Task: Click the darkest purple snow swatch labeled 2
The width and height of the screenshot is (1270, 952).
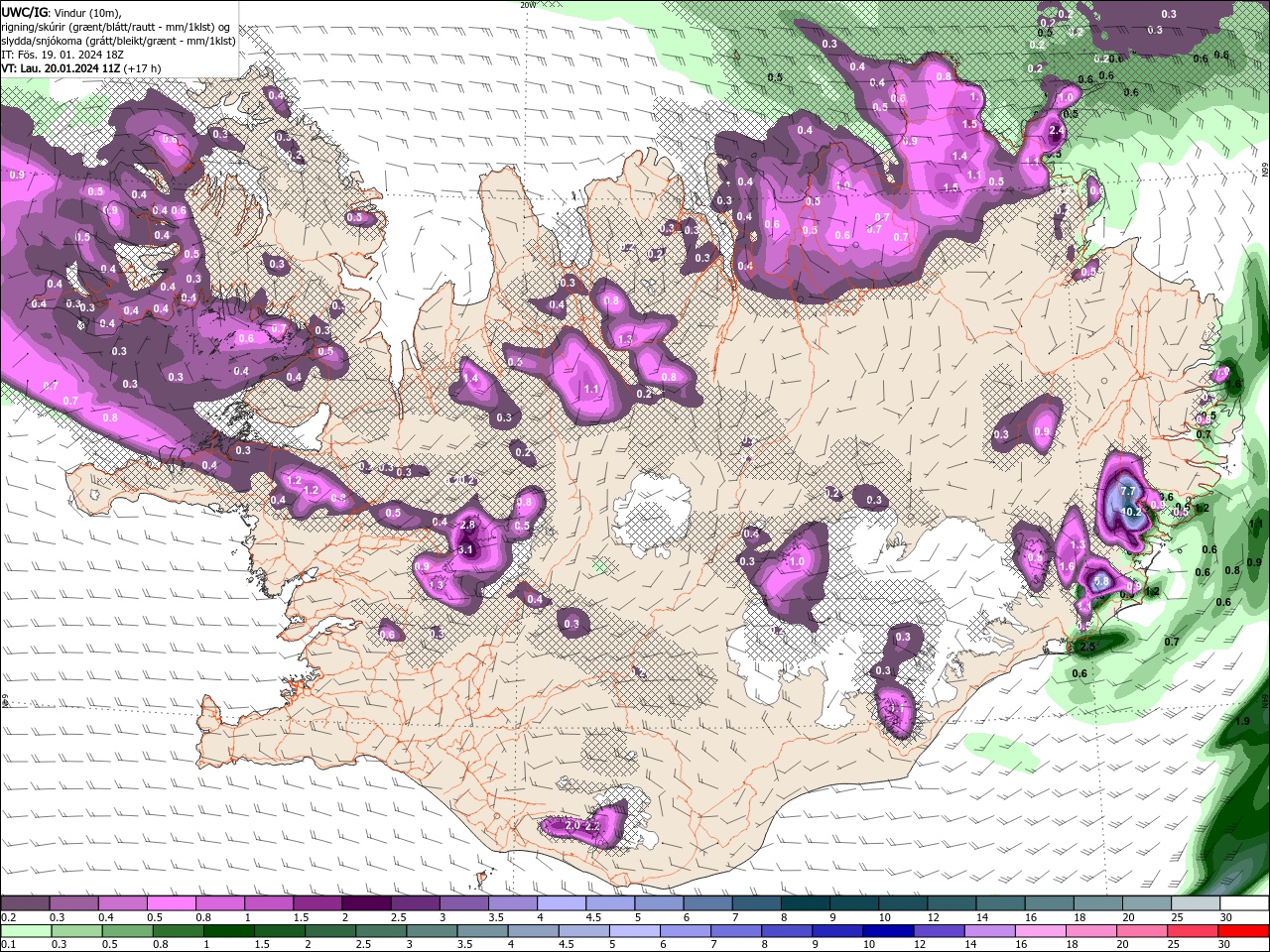Action: click(366, 903)
